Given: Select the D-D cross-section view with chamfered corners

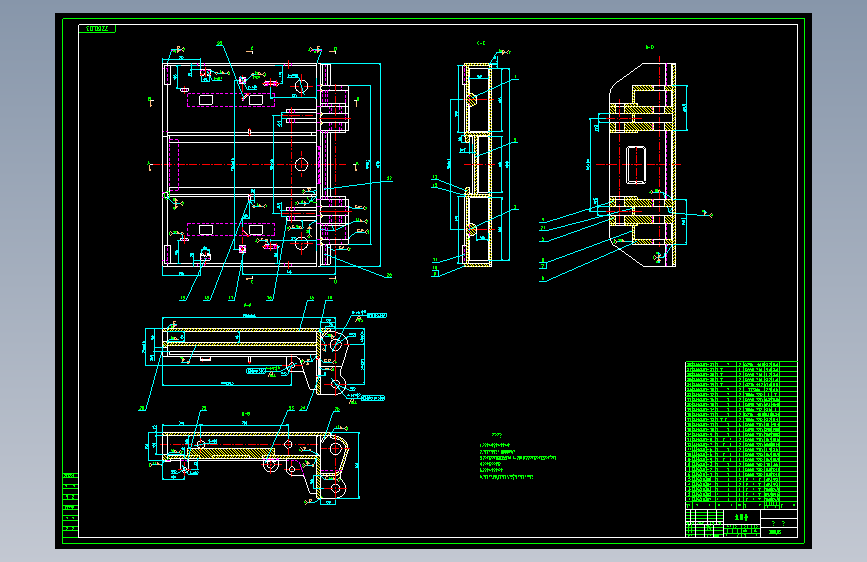Looking at the screenshot, I should click(641, 165).
